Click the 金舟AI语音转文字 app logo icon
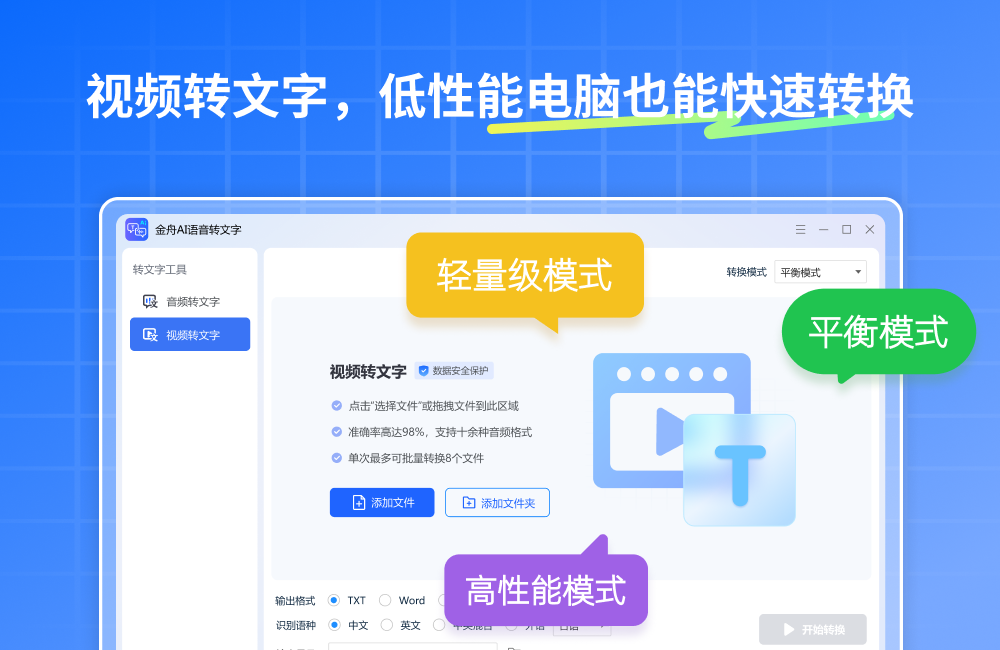 click(137, 227)
